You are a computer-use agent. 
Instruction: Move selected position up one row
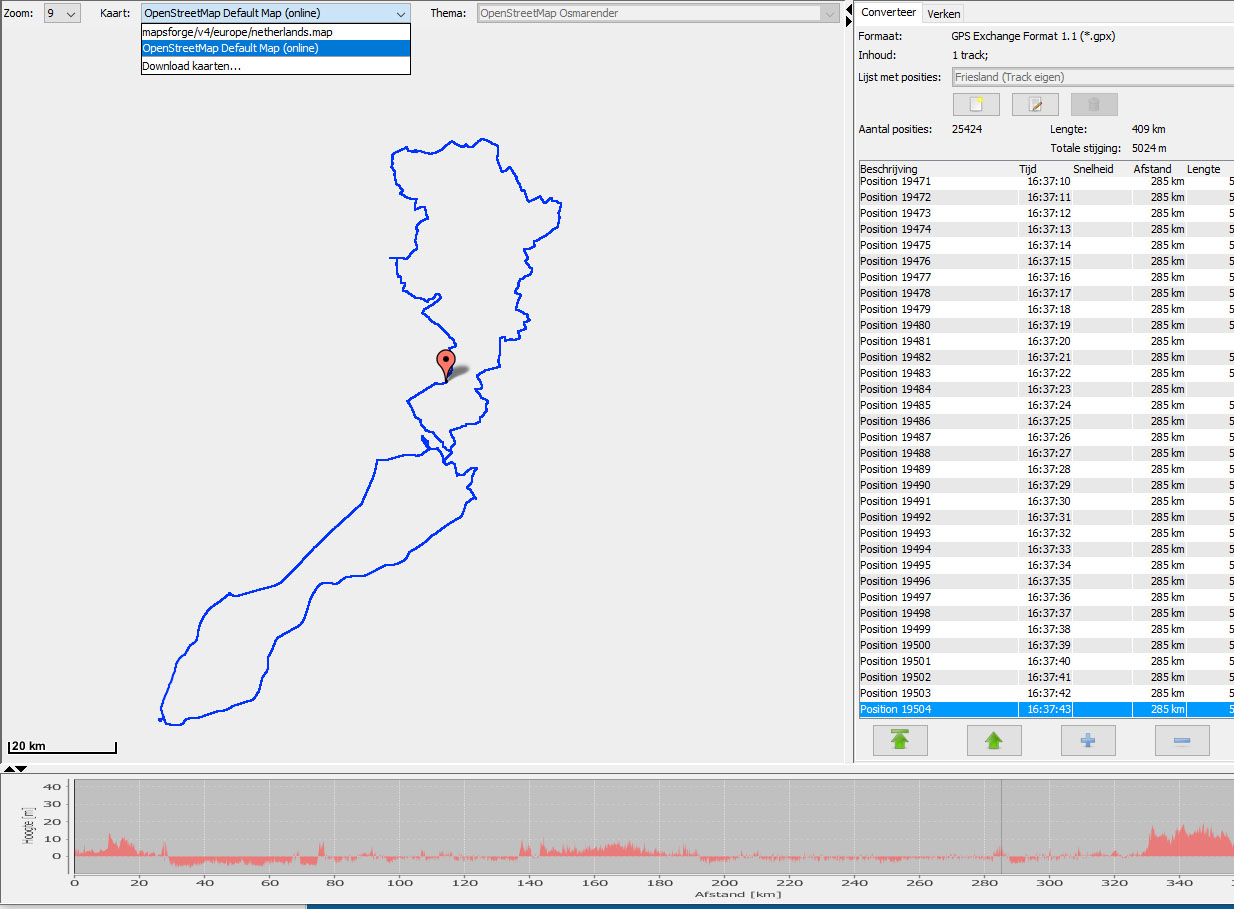tap(993, 740)
